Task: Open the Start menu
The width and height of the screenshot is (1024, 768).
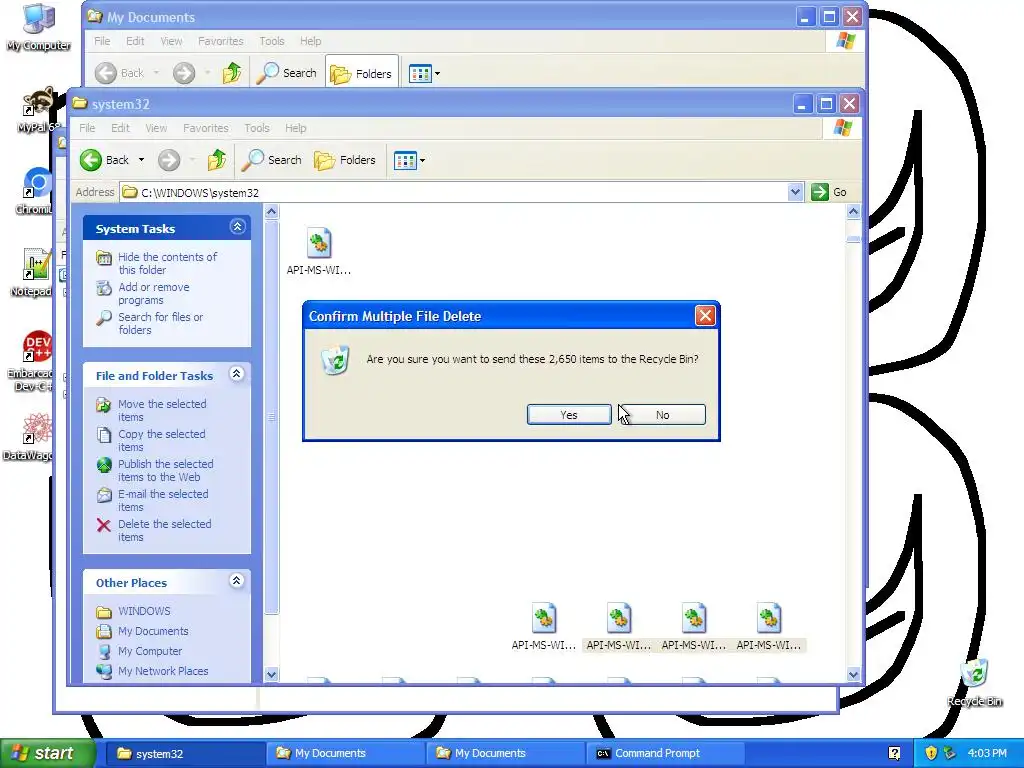Action: click(x=48, y=754)
